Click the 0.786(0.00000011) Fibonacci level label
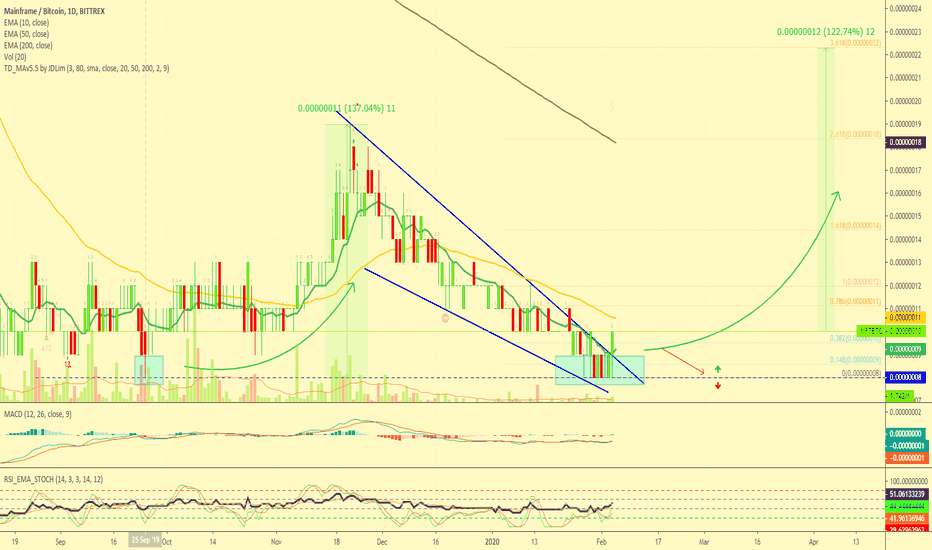932x550 pixels. tap(856, 301)
